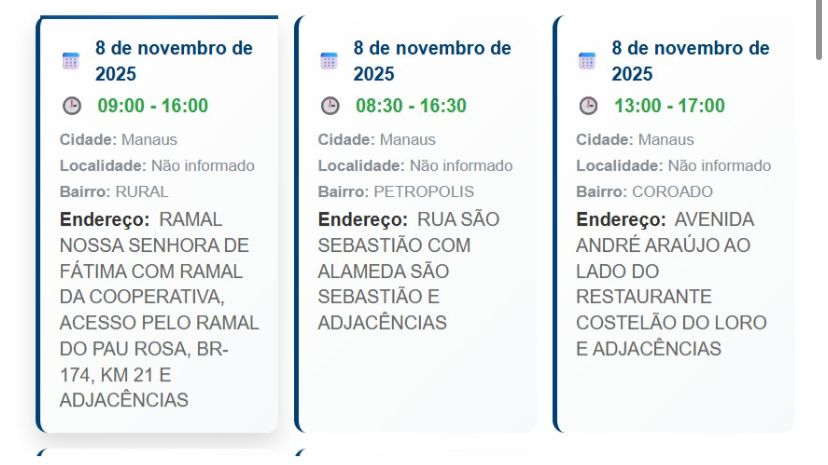Click the clock icon beside 09:00 - 16:00
The width and height of the screenshot is (828, 465).
point(71,106)
